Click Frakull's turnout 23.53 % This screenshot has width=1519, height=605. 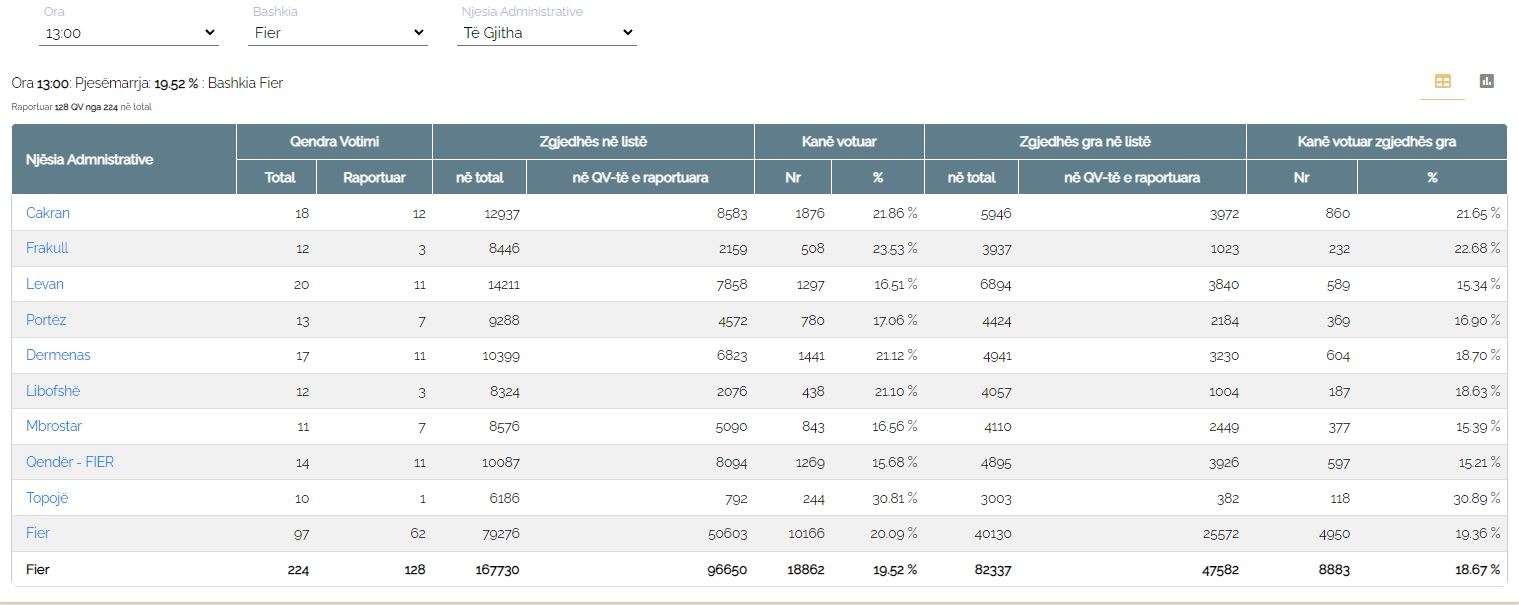895,248
